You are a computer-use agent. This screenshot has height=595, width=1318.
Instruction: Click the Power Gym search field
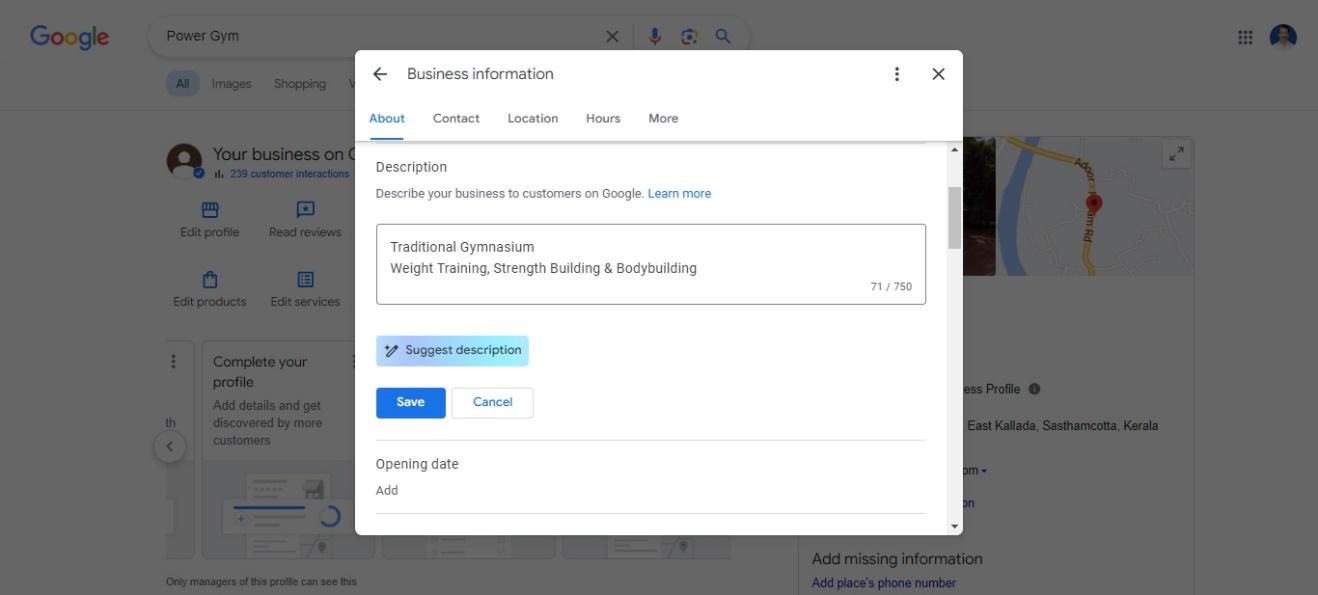[380, 36]
